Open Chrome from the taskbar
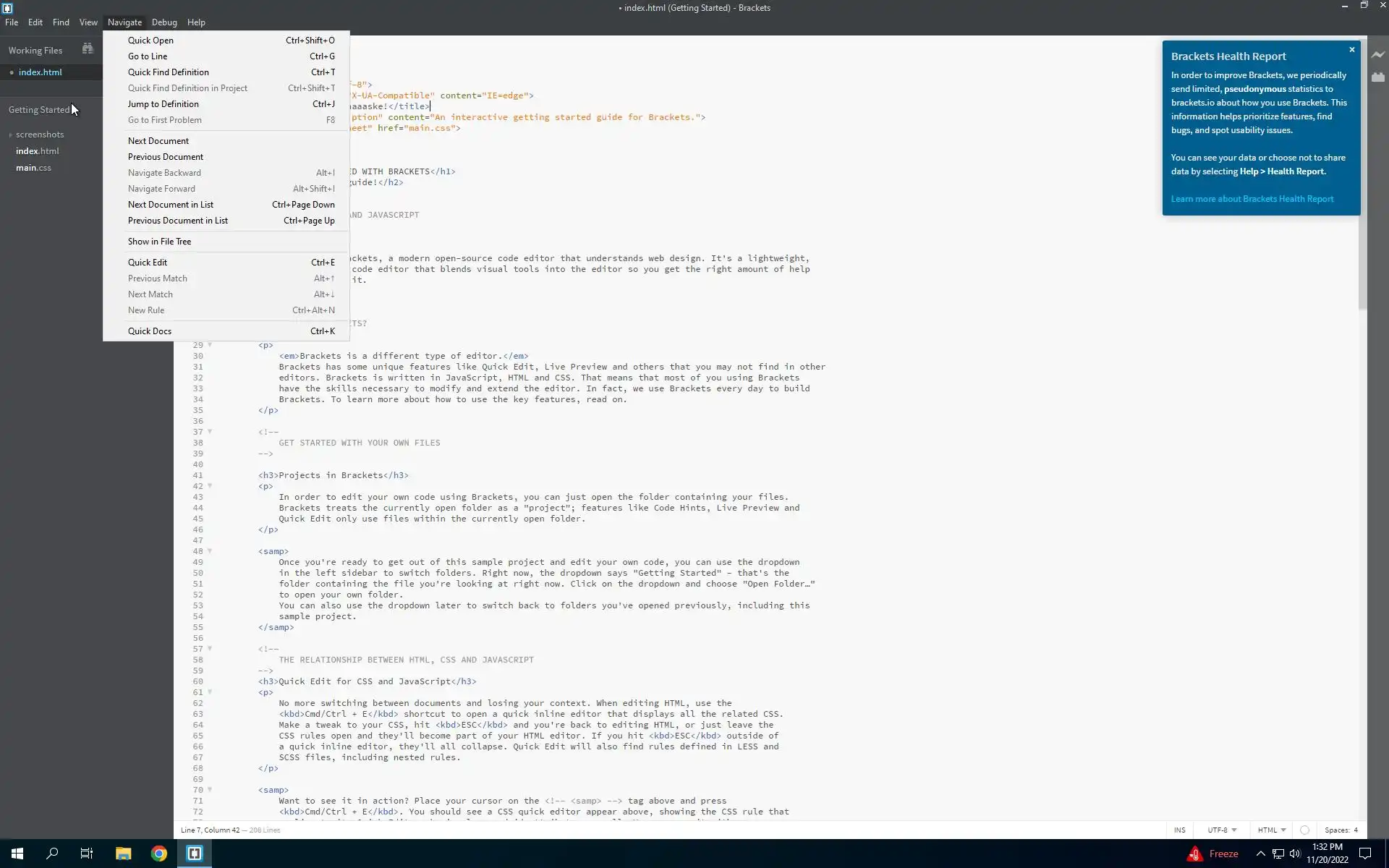 point(158,854)
